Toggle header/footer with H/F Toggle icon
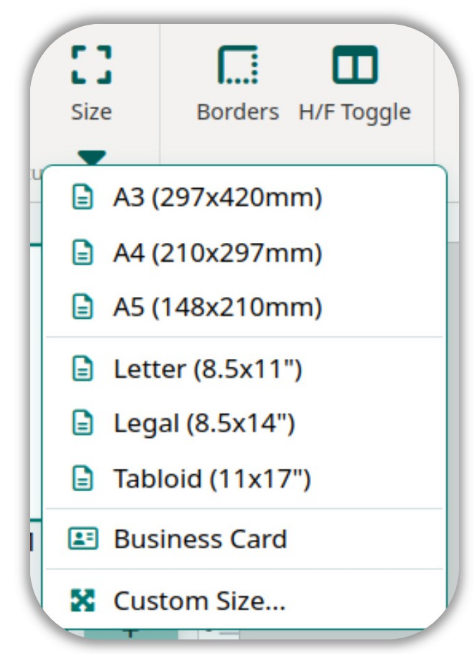This screenshot has height=654, width=474. pyautogui.click(x=355, y=65)
